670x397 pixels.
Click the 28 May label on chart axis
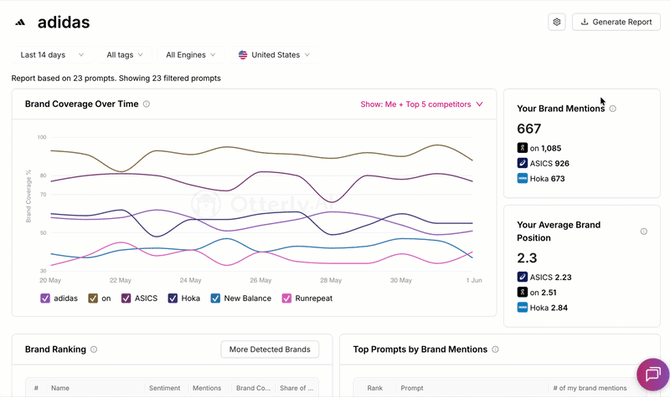[x=331, y=280]
